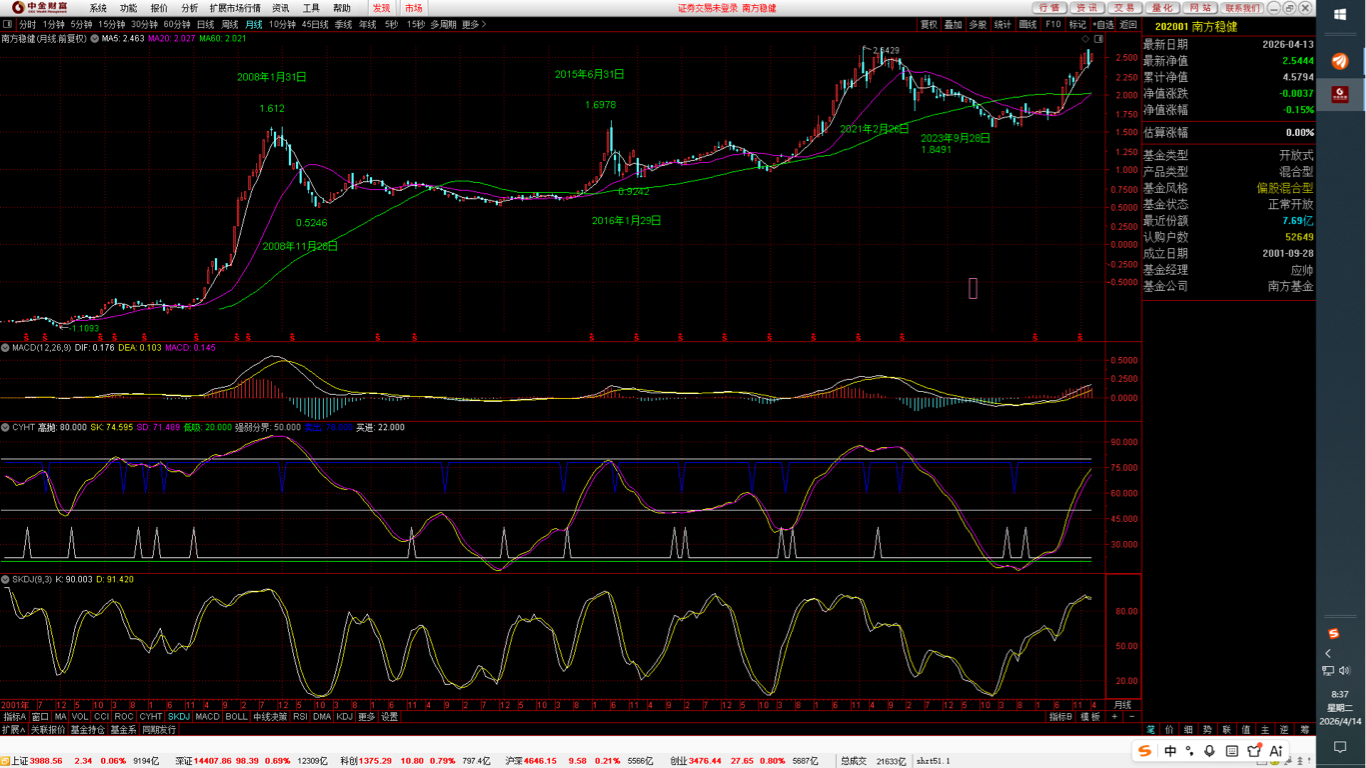Toggle the 复权 adjustment option
Image resolution: width=1366 pixels, height=768 pixels.
(x=929, y=24)
